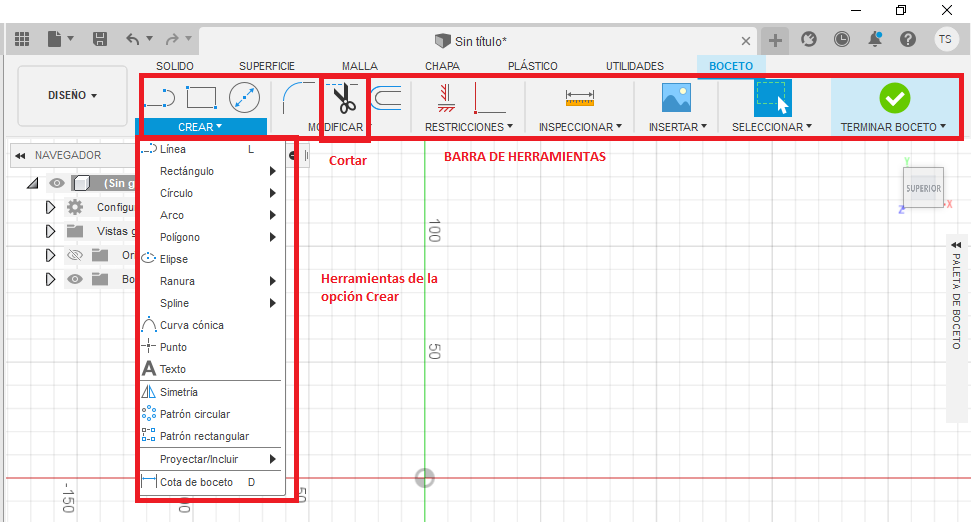Open the TERMINAR BOCETO dropdown
The height and width of the screenshot is (522, 971).
(x=893, y=127)
